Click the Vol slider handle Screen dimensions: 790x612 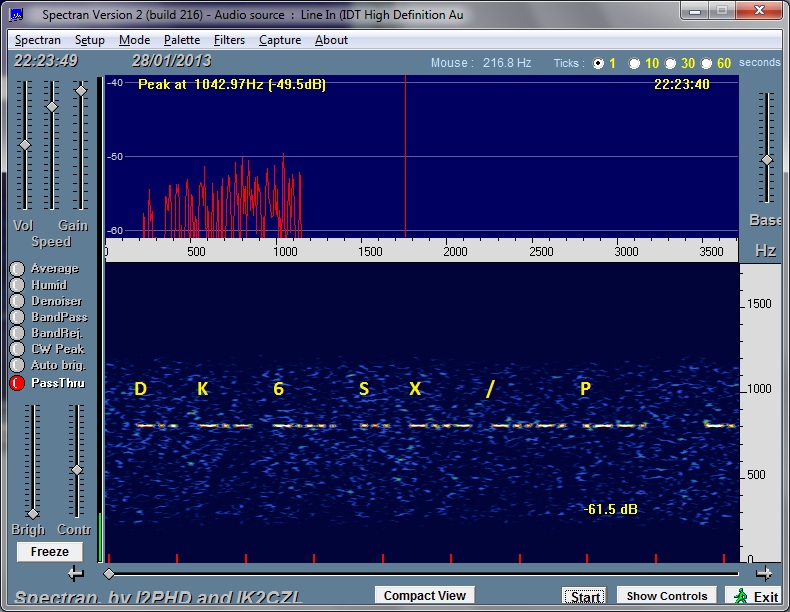25,145
